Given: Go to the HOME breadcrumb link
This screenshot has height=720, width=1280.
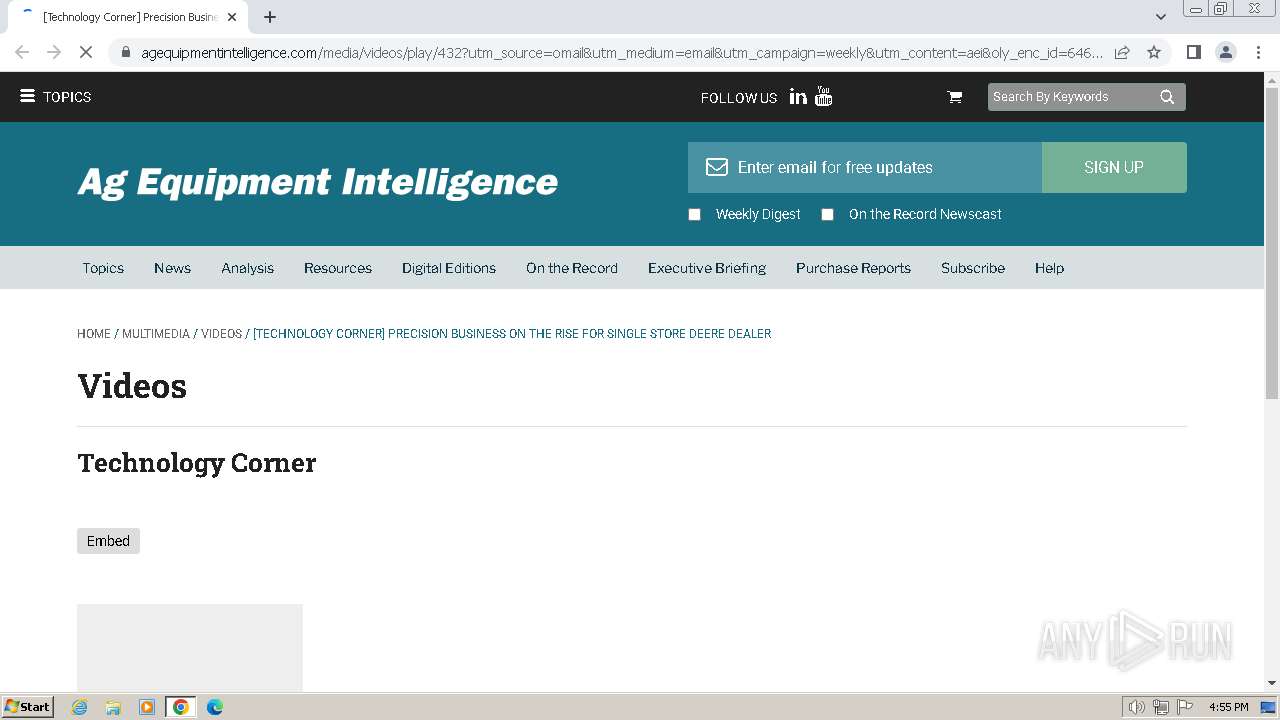Looking at the screenshot, I should point(94,334).
